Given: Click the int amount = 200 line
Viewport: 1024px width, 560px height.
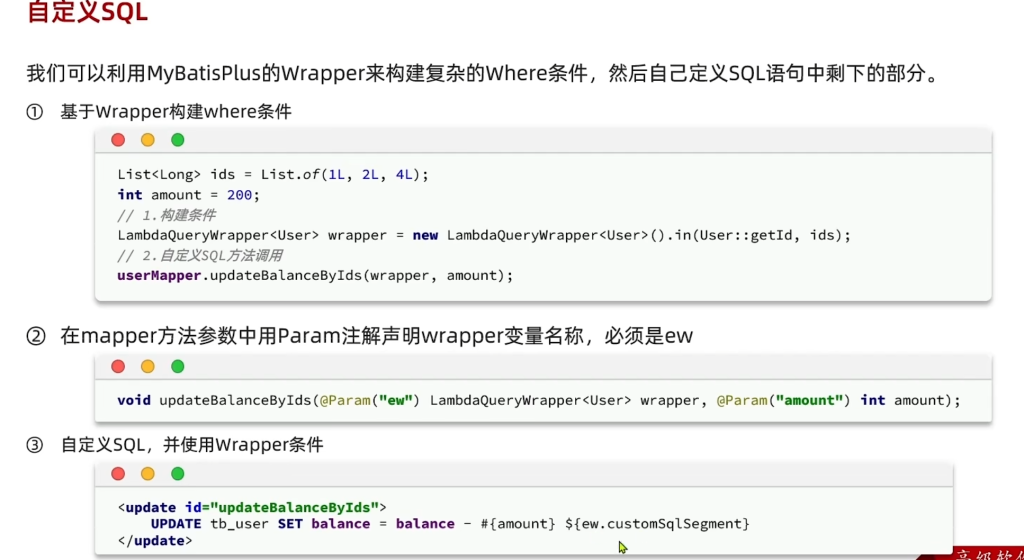Looking at the screenshot, I should click(185, 195).
